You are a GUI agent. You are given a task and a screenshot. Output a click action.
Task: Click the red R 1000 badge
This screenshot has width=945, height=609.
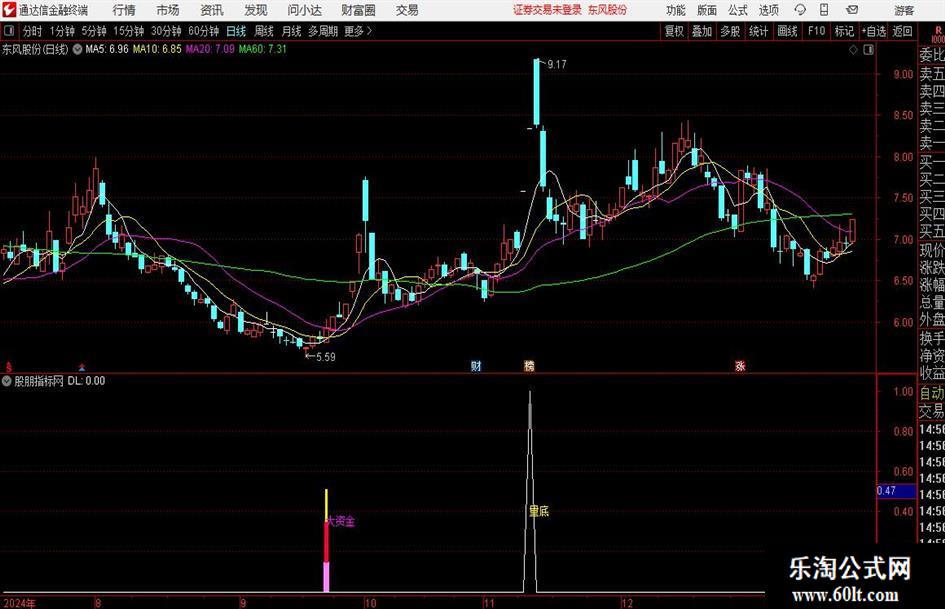point(938,34)
